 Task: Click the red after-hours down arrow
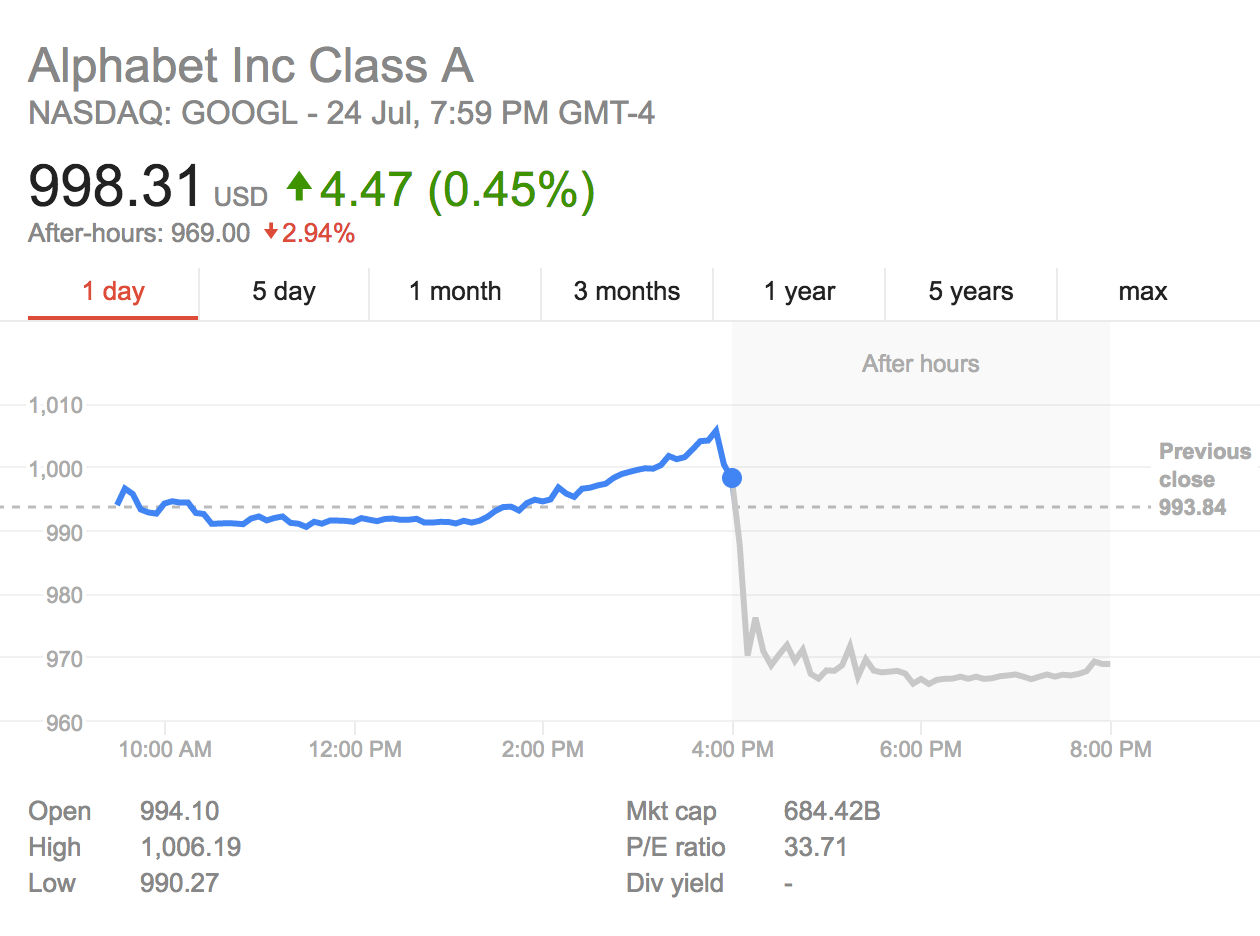point(270,234)
